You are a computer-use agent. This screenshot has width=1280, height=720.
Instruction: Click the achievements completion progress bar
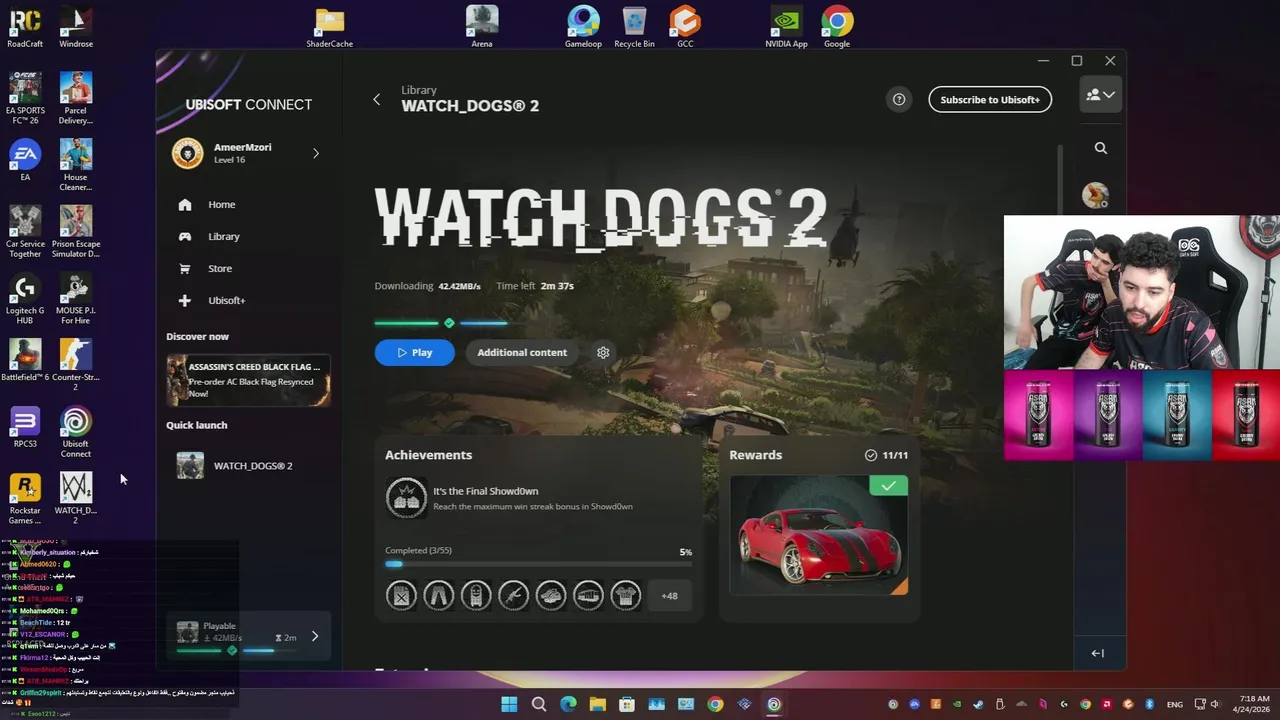click(538, 564)
